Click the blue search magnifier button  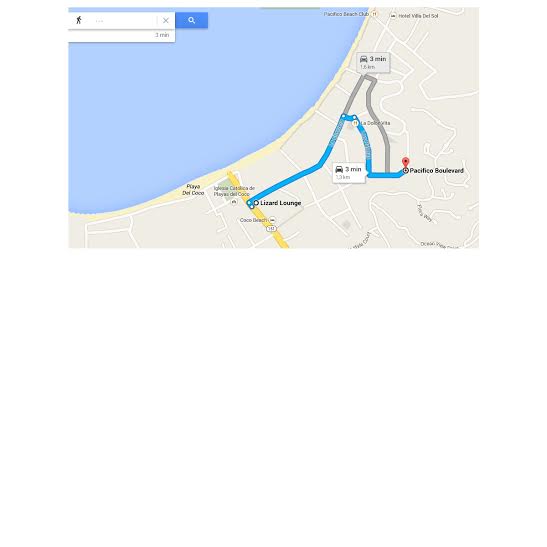point(192,20)
